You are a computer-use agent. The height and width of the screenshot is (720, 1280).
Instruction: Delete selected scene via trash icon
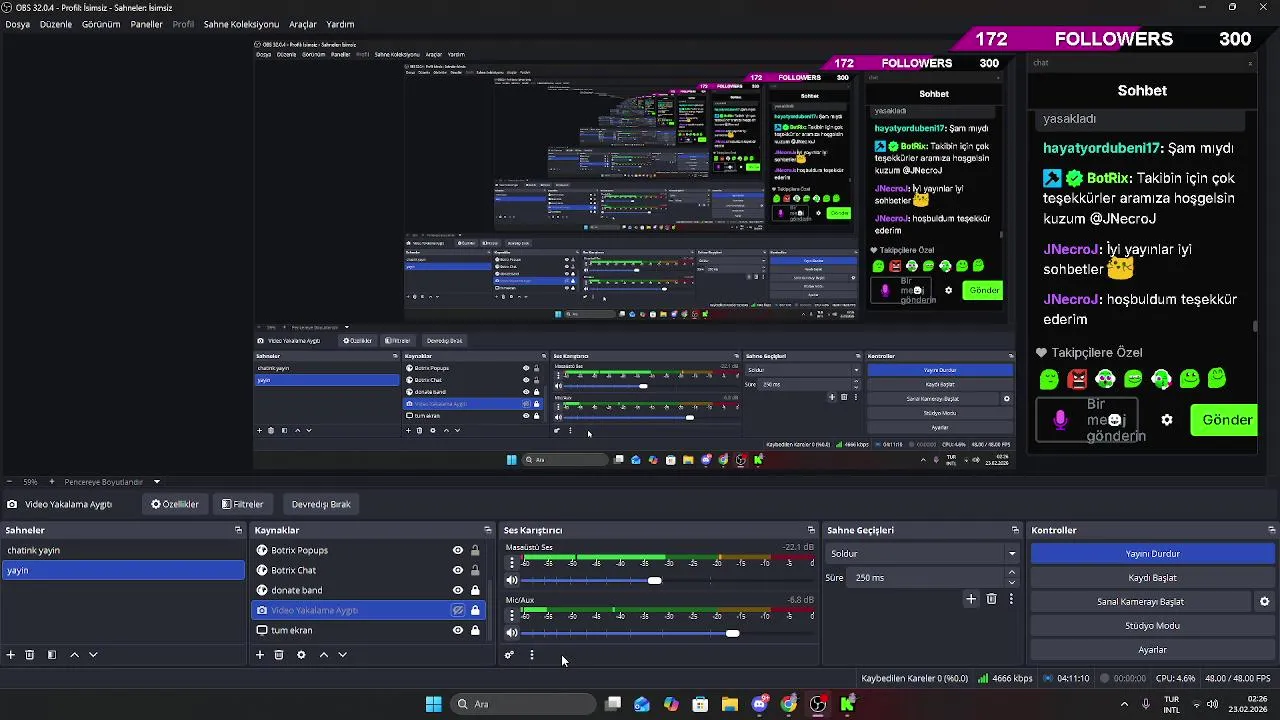(30, 655)
